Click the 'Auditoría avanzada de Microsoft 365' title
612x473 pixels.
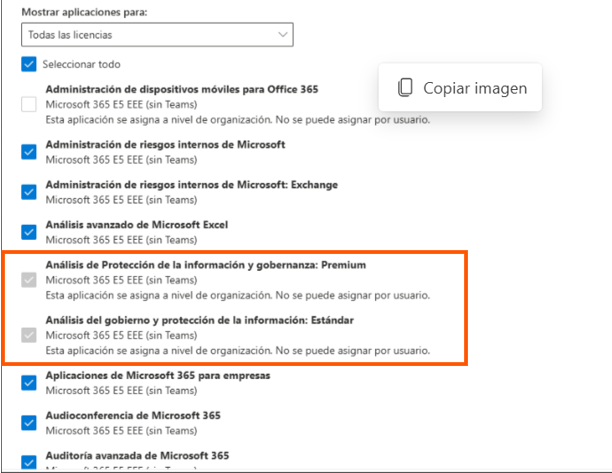pos(137,456)
